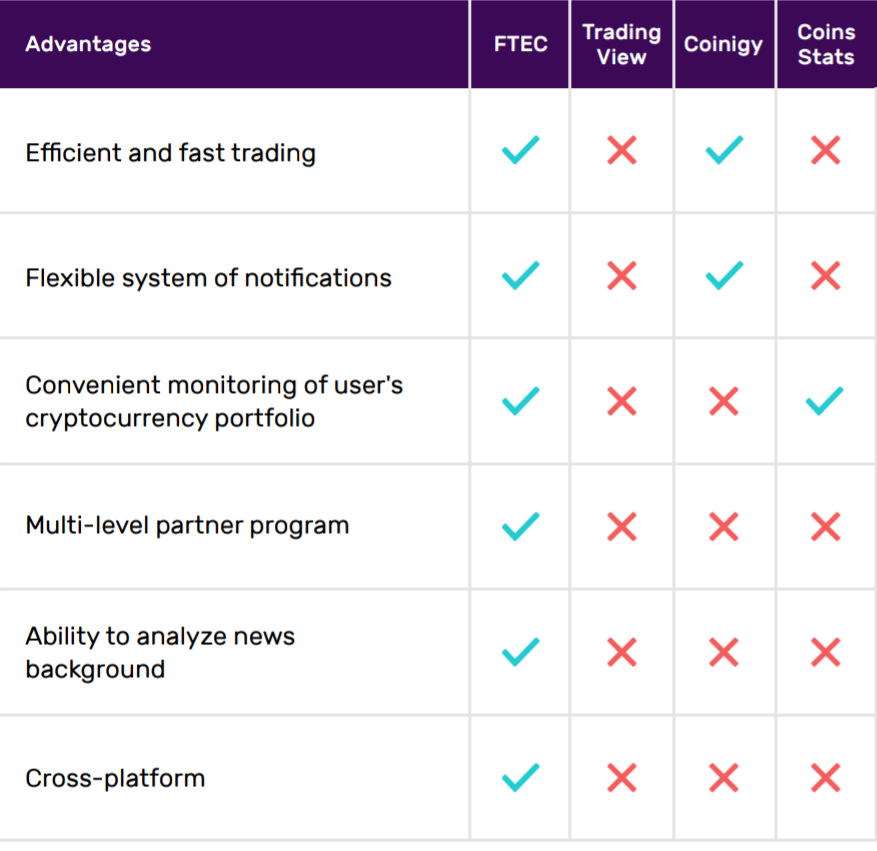
Task: Select the Coins Stats column header
Action: [x=826, y=45]
